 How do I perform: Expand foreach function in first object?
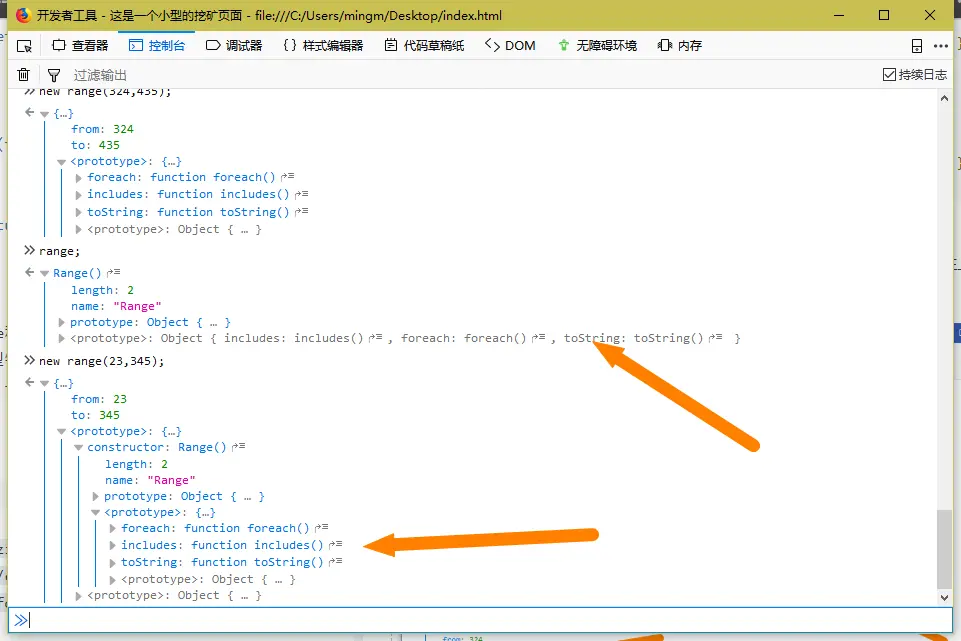pyautogui.click(x=78, y=178)
